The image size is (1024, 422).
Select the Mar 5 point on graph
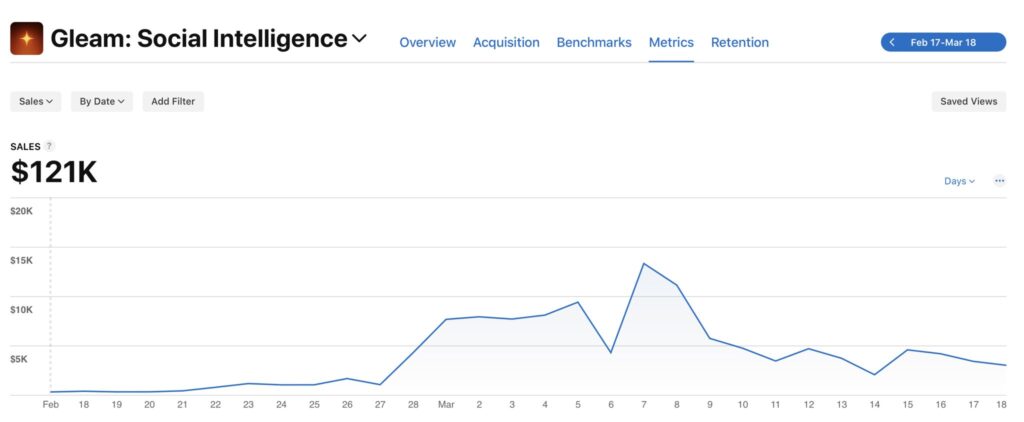click(577, 302)
